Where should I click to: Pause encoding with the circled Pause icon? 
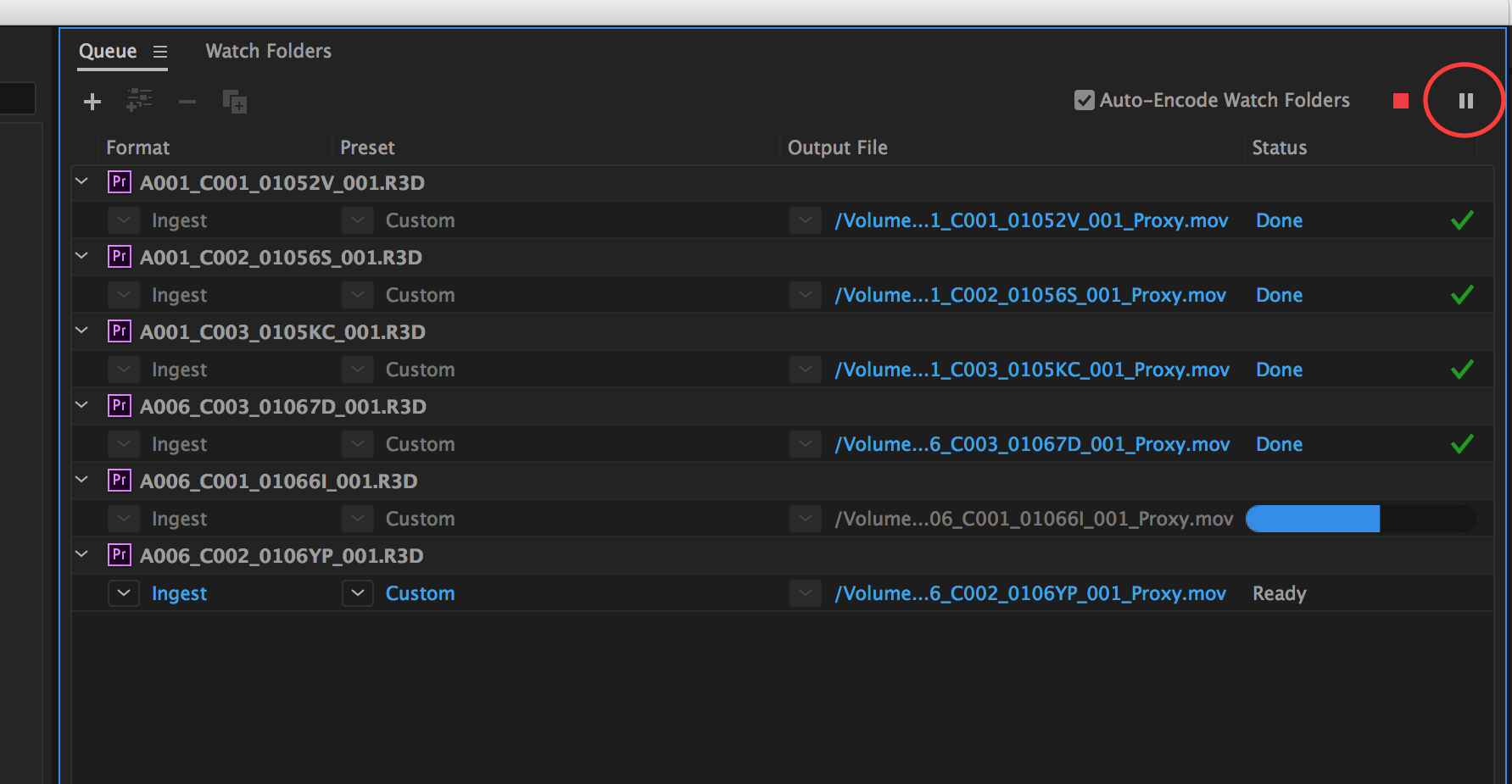(1465, 99)
